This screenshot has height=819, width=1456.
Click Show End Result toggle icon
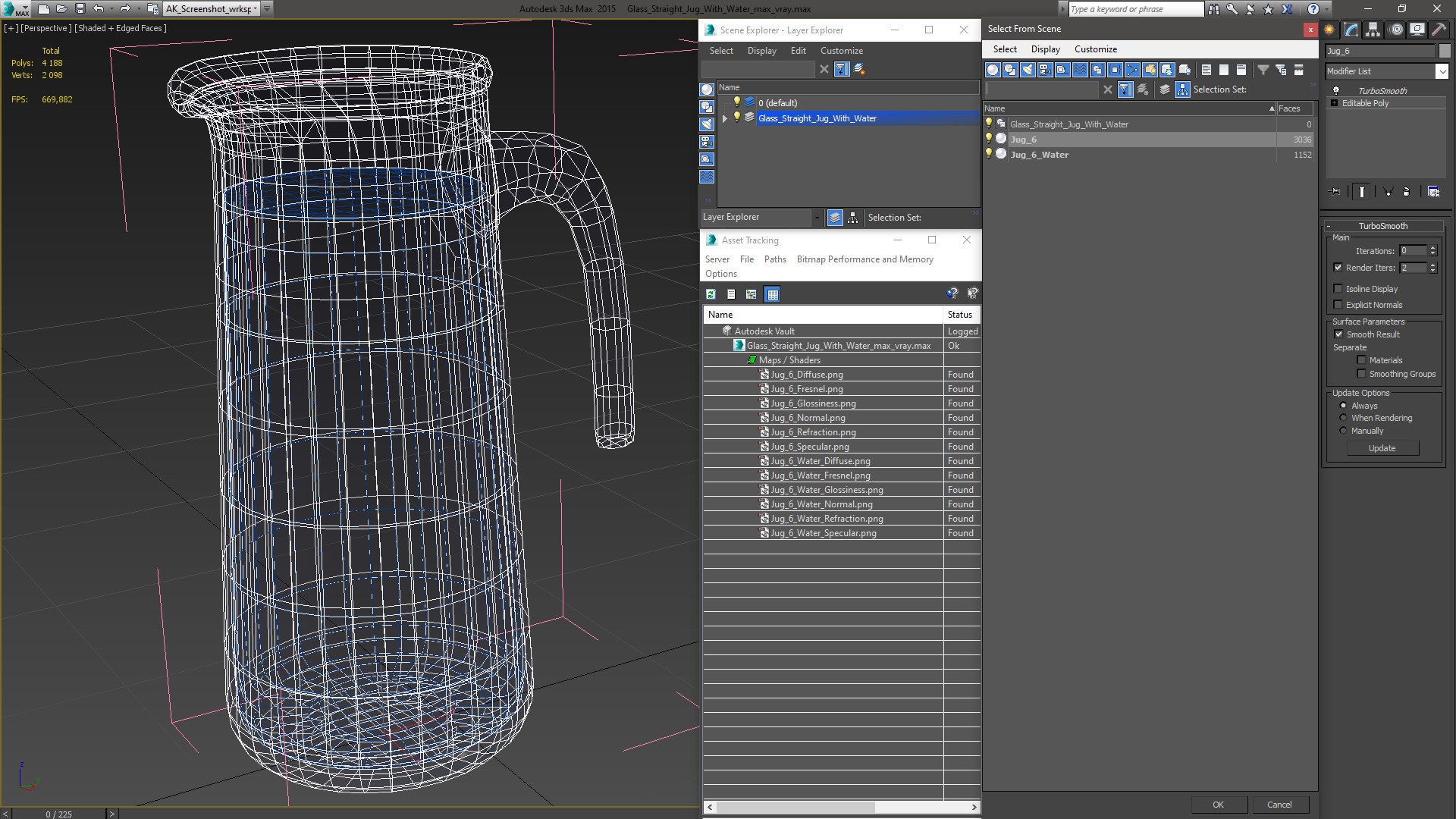[x=1362, y=192]
